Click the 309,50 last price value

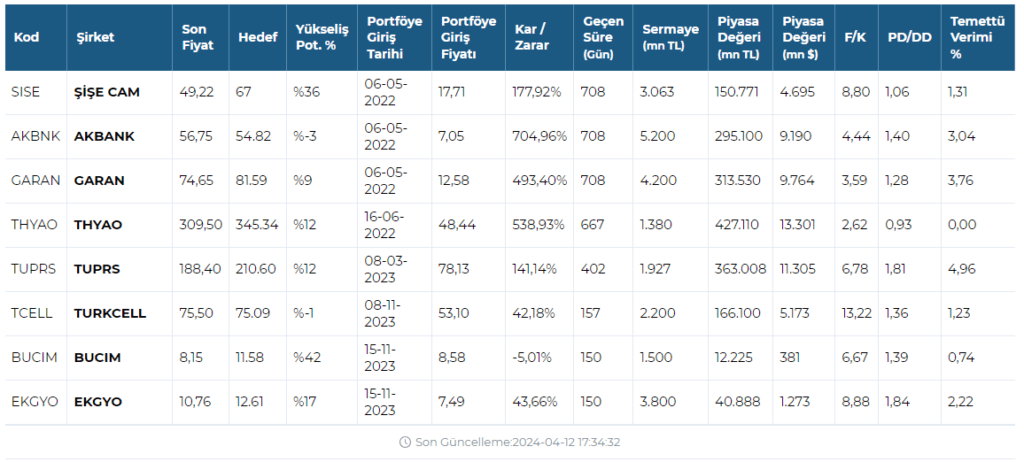coord(200,225)
